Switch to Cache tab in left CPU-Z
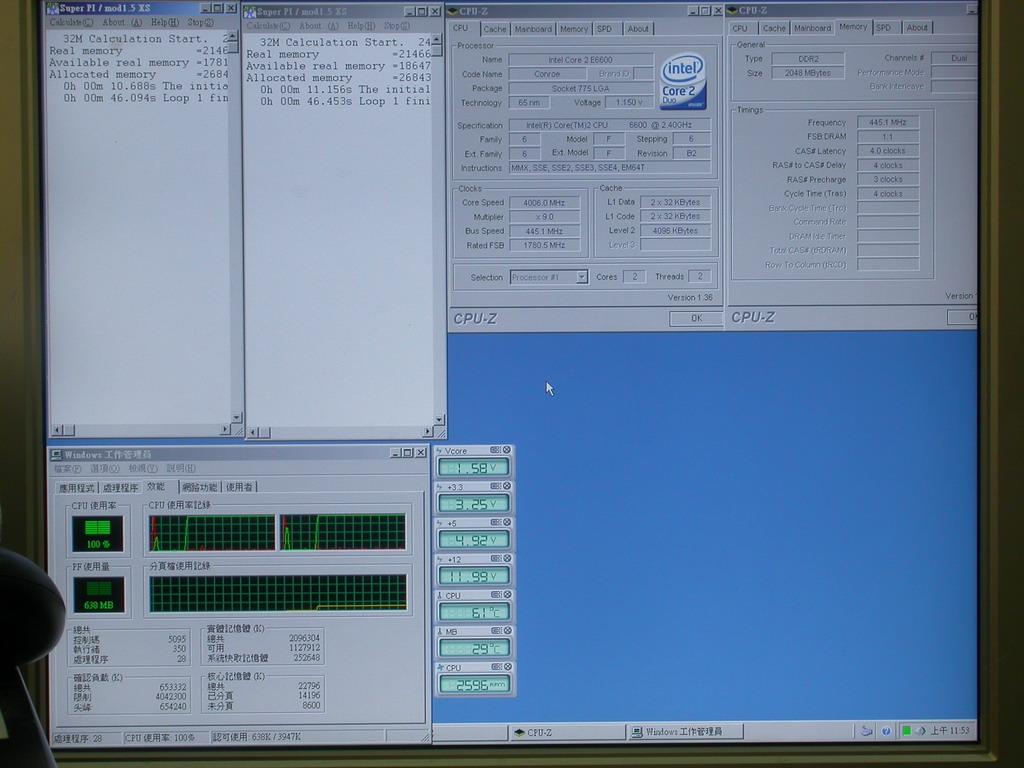1024x768 pixels. click(x=494, y=29)
